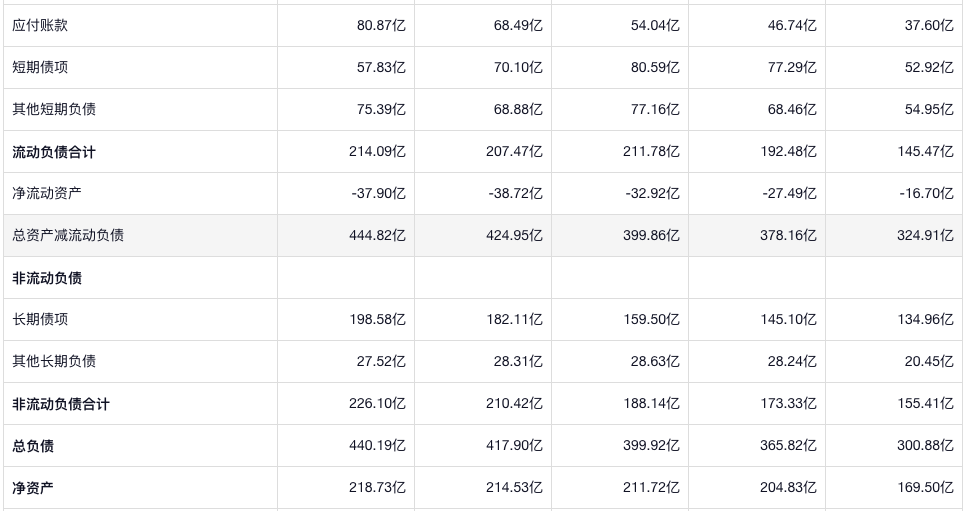Select the 长期债项 row label
Image resolution: width=966 pixels, height=511 pixels.
40,319
